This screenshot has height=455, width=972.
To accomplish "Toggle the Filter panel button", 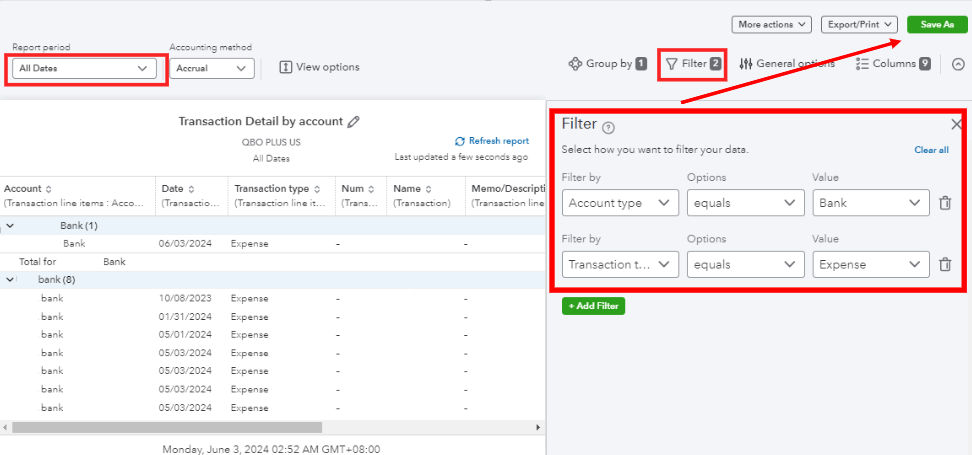I will coord(692,64).
